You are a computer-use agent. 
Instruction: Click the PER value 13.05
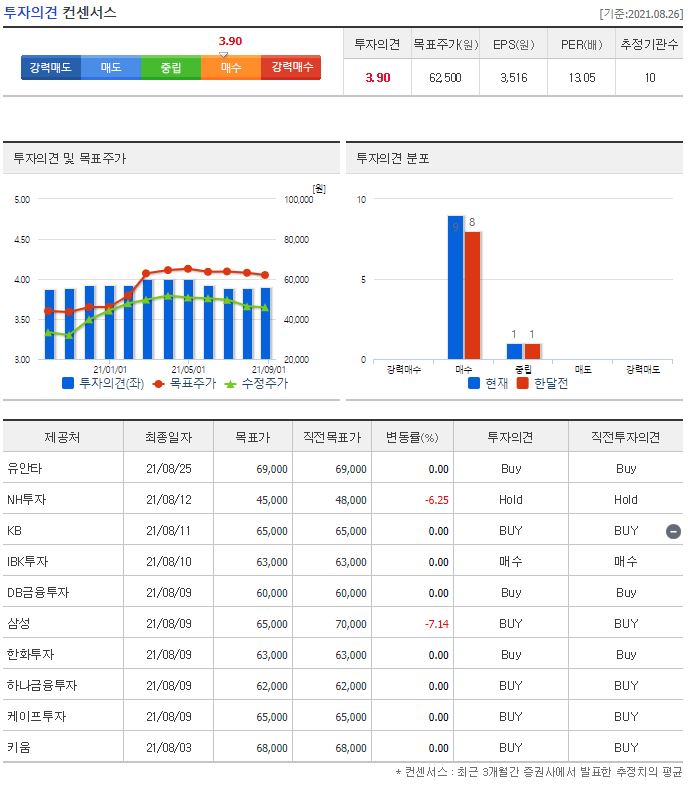pos(582,78)
